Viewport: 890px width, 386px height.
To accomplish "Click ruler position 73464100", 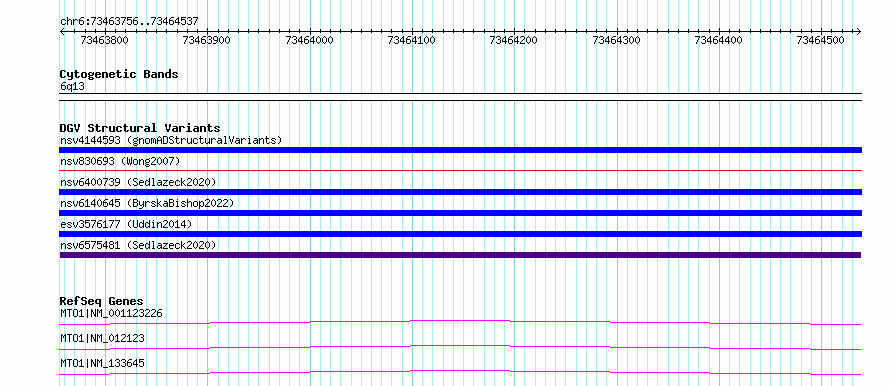I will (x=412, y=40).
